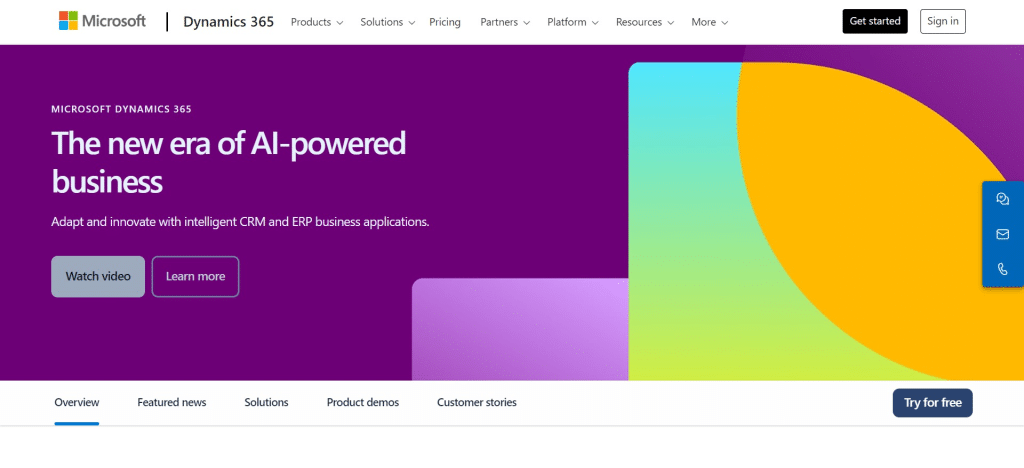The width and height of the screenshot is (1024, 468).
Task: Click the hero heading 'The new era of AI-powered business'
Action: coord(229,162)
